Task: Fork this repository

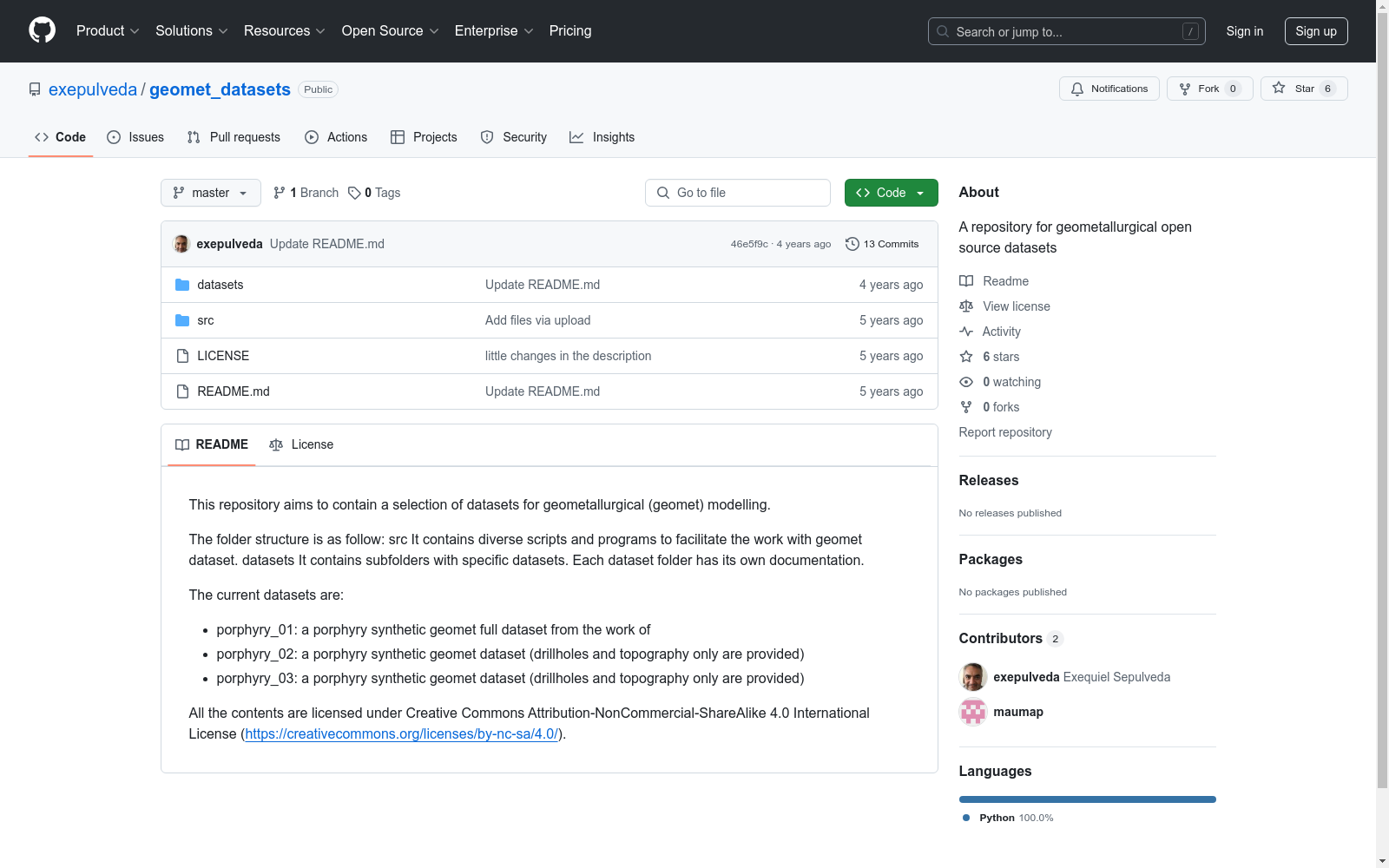Action: click(1209, 89)
